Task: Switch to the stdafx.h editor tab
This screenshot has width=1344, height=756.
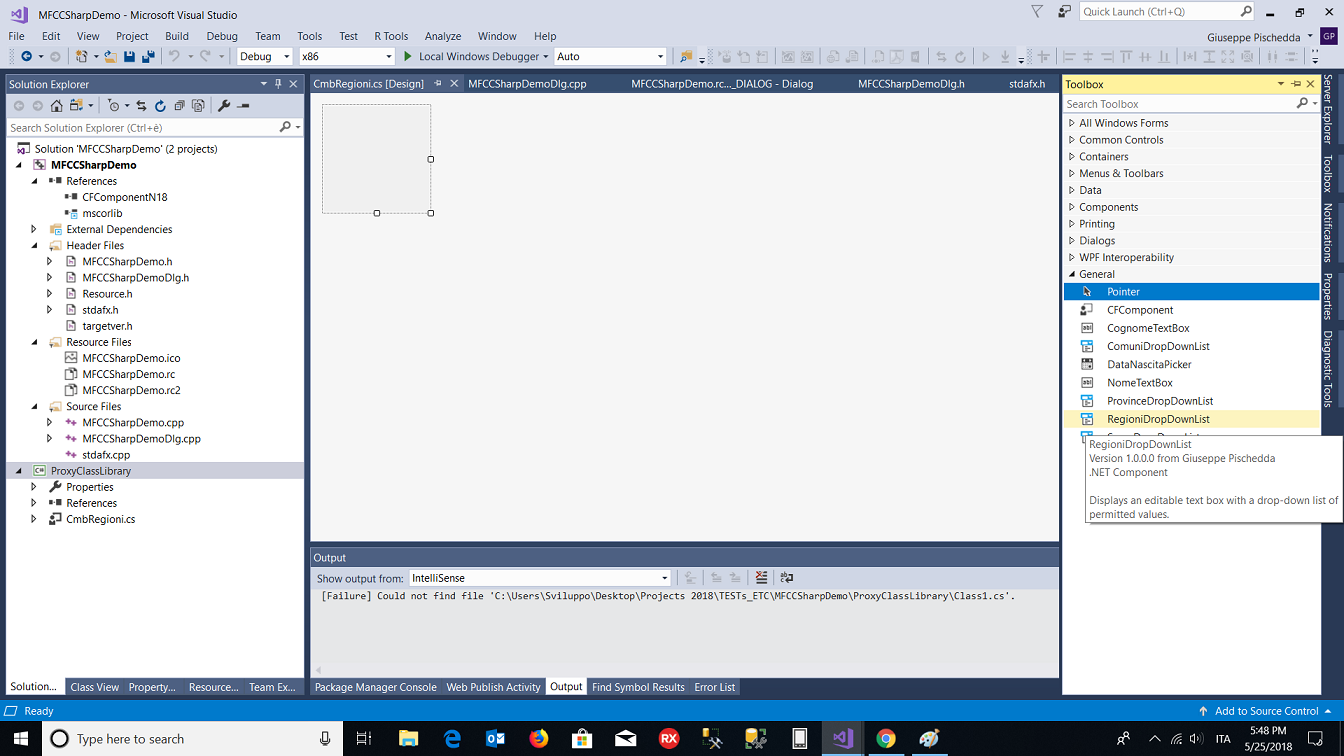Action: 1027,84
